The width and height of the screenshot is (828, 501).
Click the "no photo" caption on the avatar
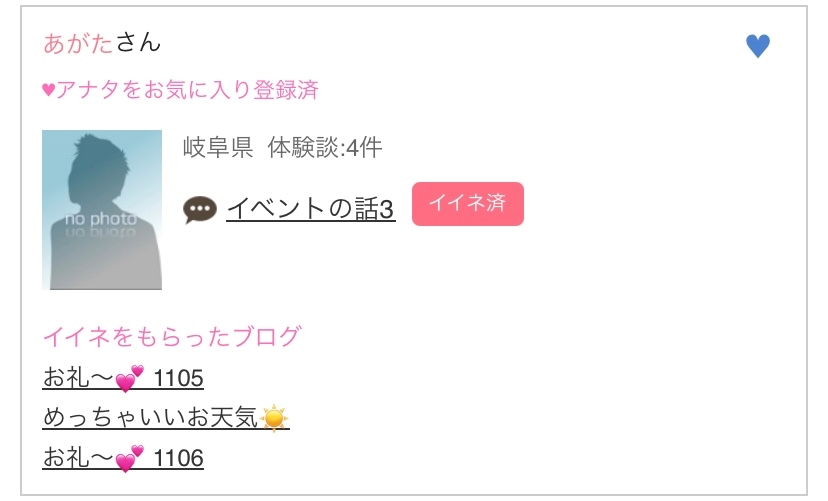coord(100,219)
